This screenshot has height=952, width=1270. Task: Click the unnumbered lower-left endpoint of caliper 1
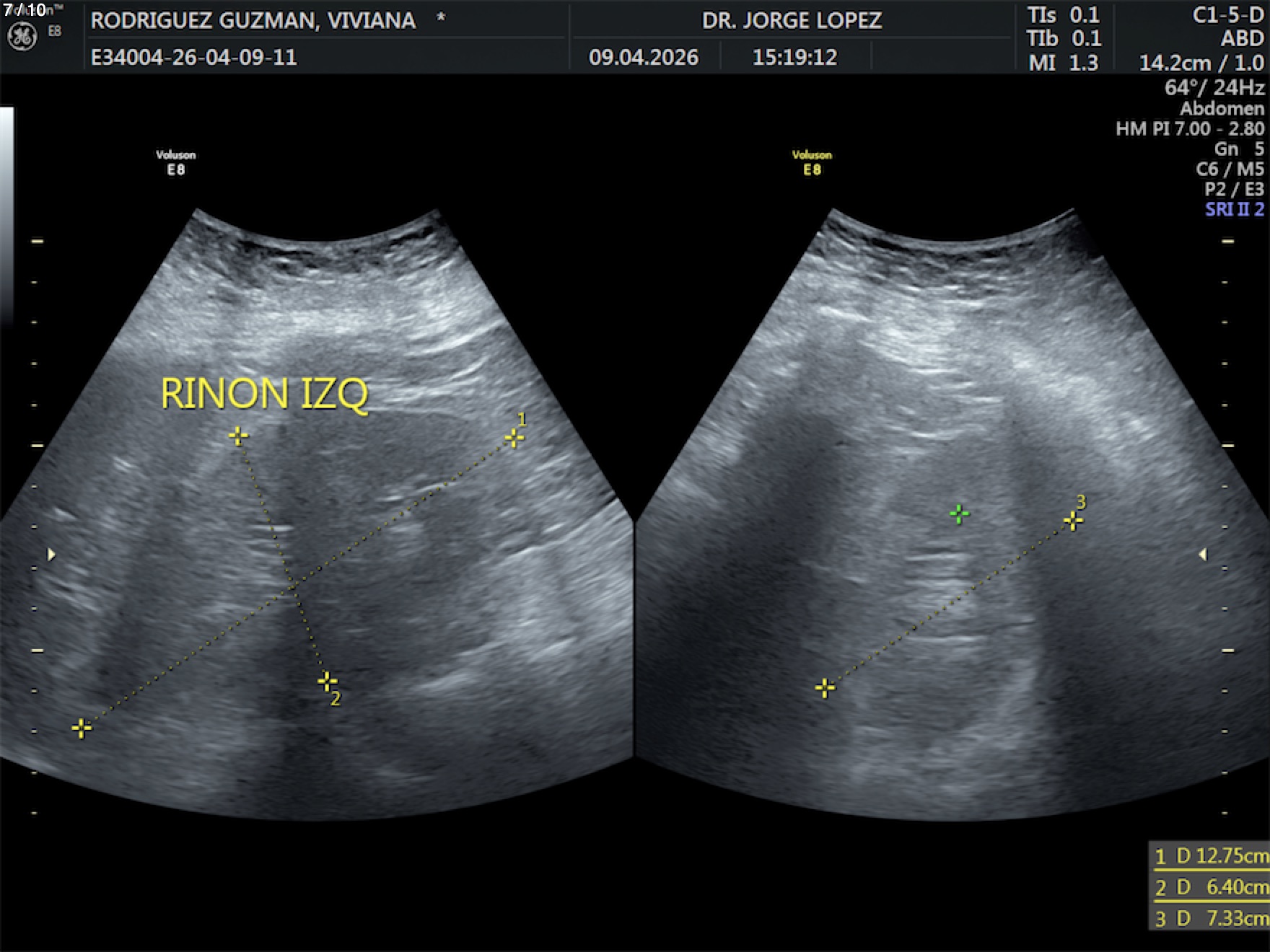82,728
